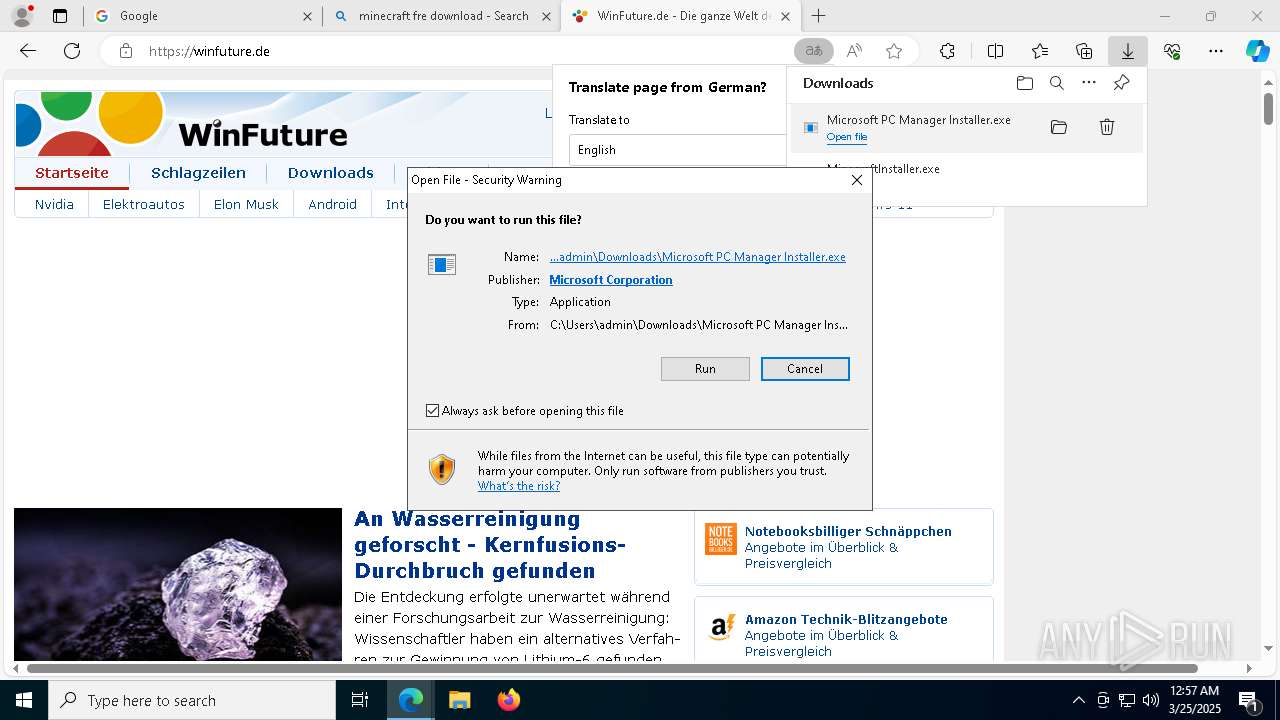
Task: Click Cancel in the Security Warning dialog
Action: pos(805,369)
